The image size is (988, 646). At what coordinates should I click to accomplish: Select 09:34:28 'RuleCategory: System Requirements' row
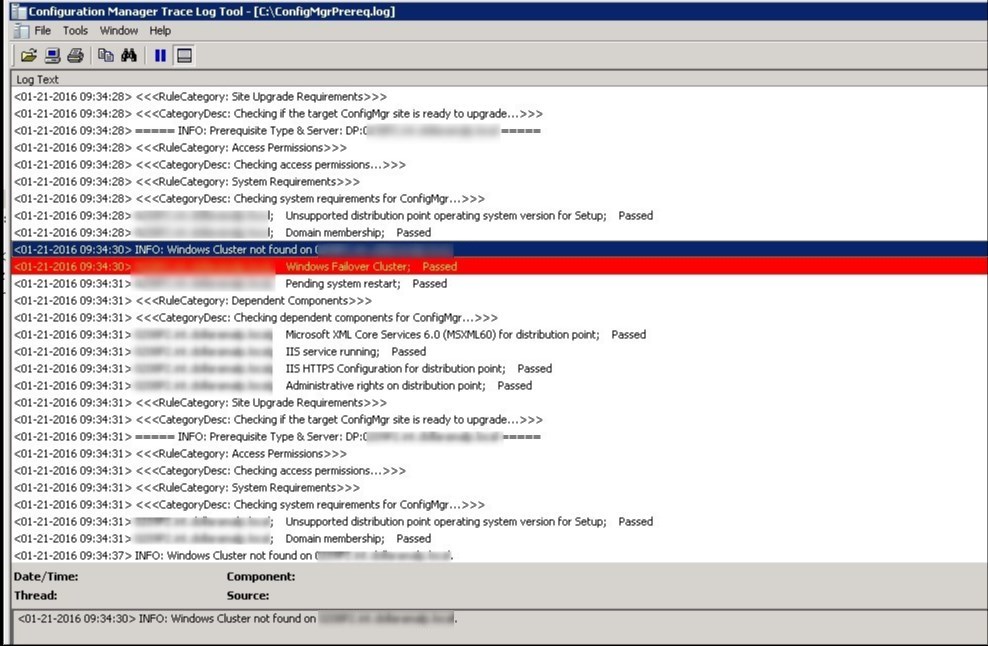[499, 182]
